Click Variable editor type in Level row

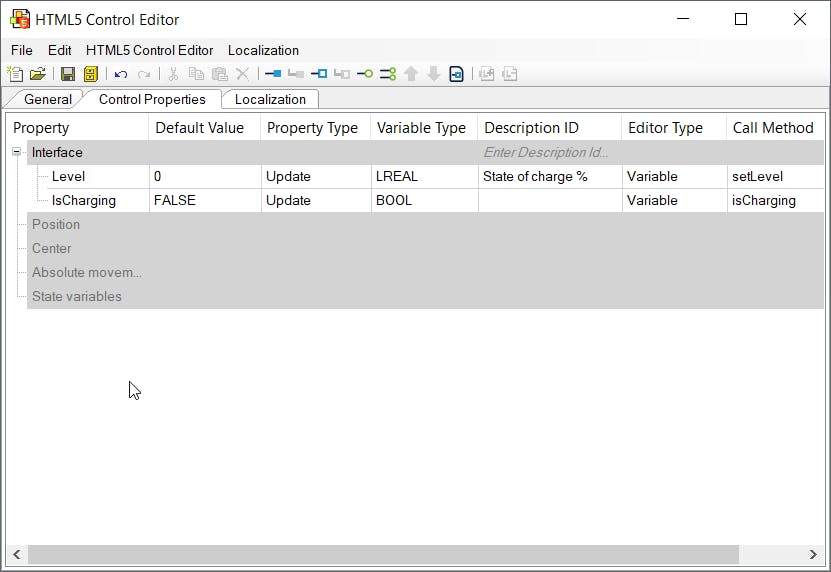tap(674, 177)
